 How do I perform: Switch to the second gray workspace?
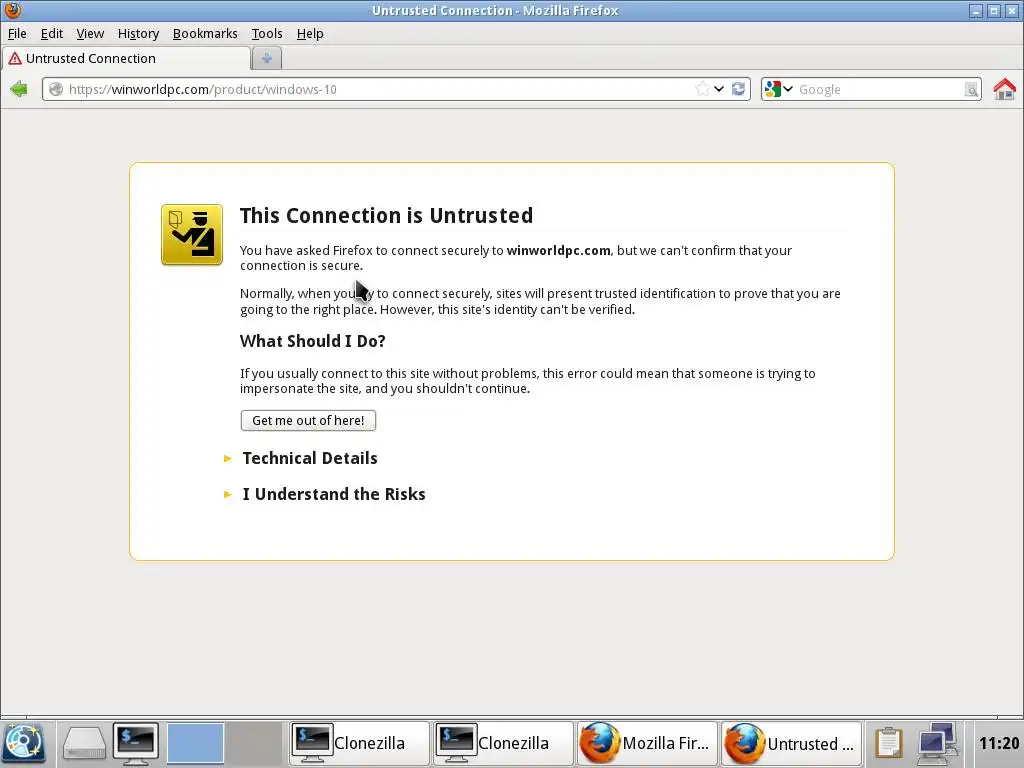tap(253, 743)
